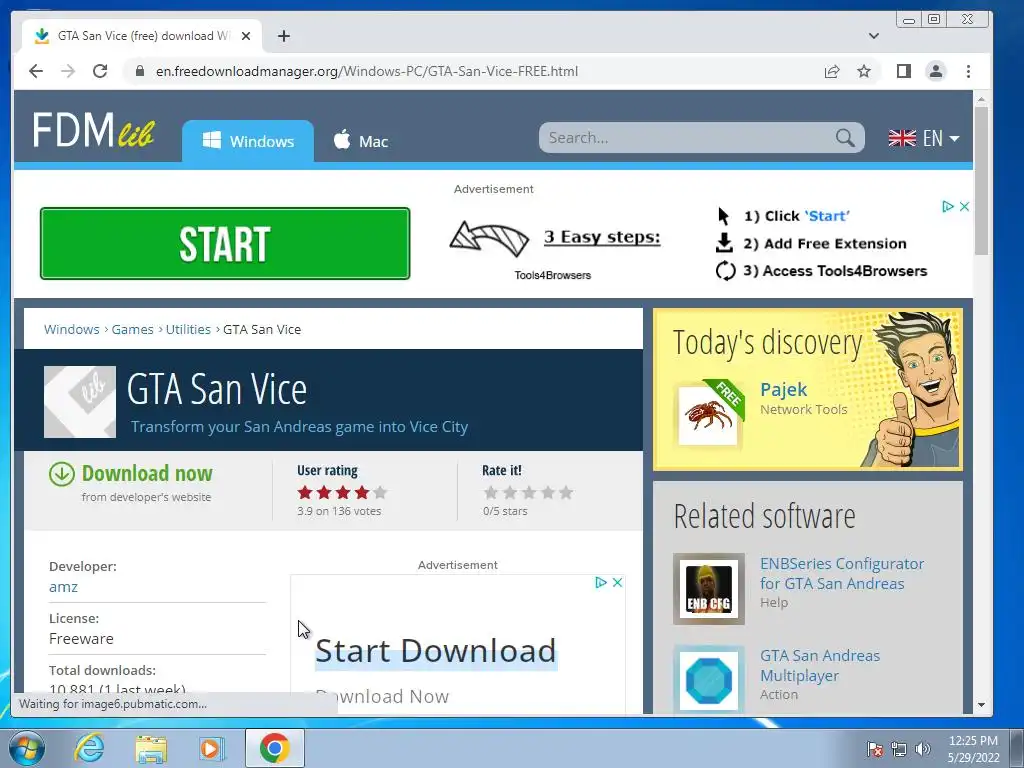Open GTA San Andreas Multiplayer link
The image size is (1024, 768).
pos(820,665)
